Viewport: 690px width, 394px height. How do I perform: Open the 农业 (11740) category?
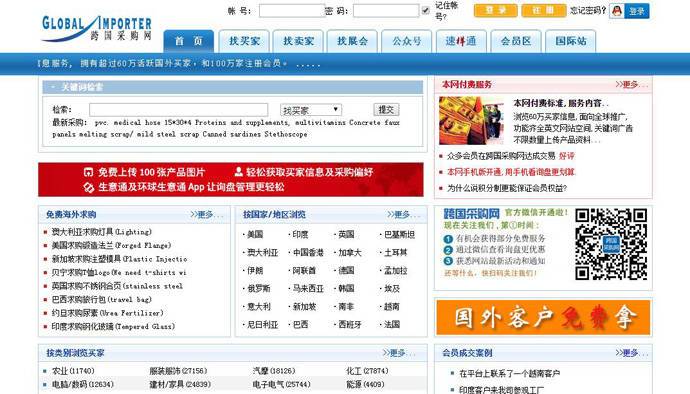coord(73,371)
